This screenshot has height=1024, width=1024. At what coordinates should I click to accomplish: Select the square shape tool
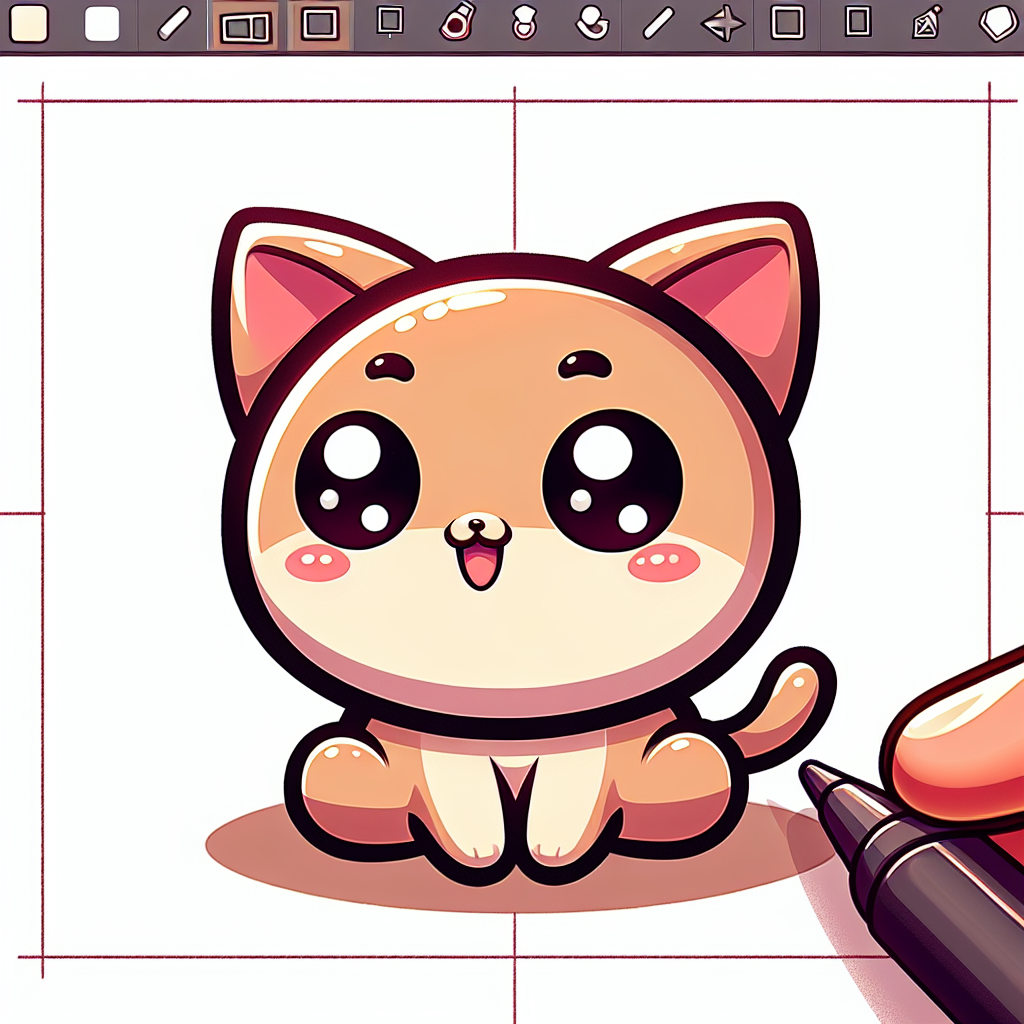tap(788, 23)
